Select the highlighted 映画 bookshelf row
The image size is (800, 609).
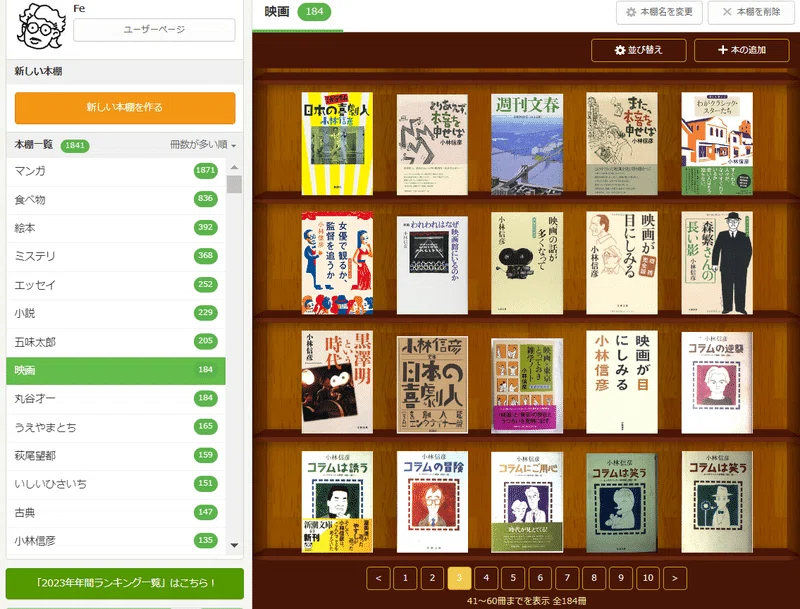click(116, 370)
